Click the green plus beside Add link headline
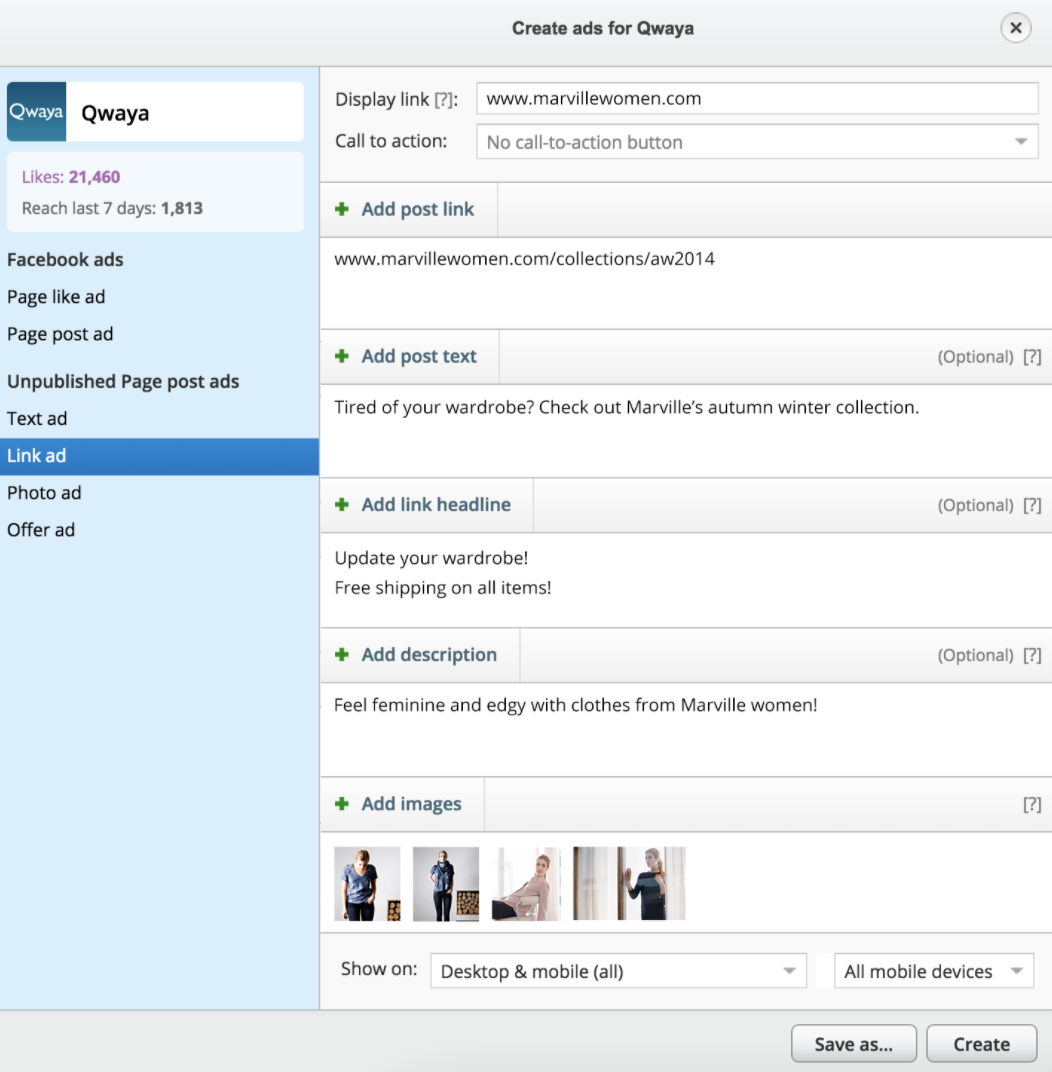This screenshot has height=1072, width=1052. pyautogui.click(x=342, y=505)
